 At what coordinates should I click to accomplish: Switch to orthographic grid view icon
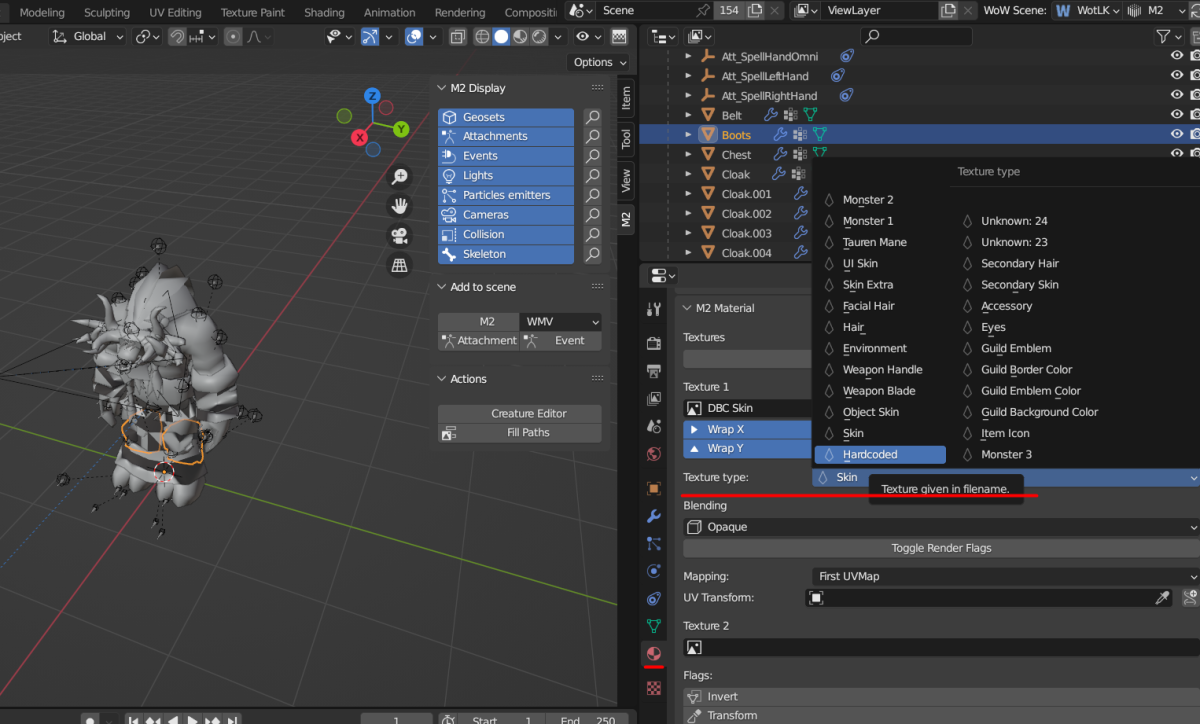click(400, 265)
